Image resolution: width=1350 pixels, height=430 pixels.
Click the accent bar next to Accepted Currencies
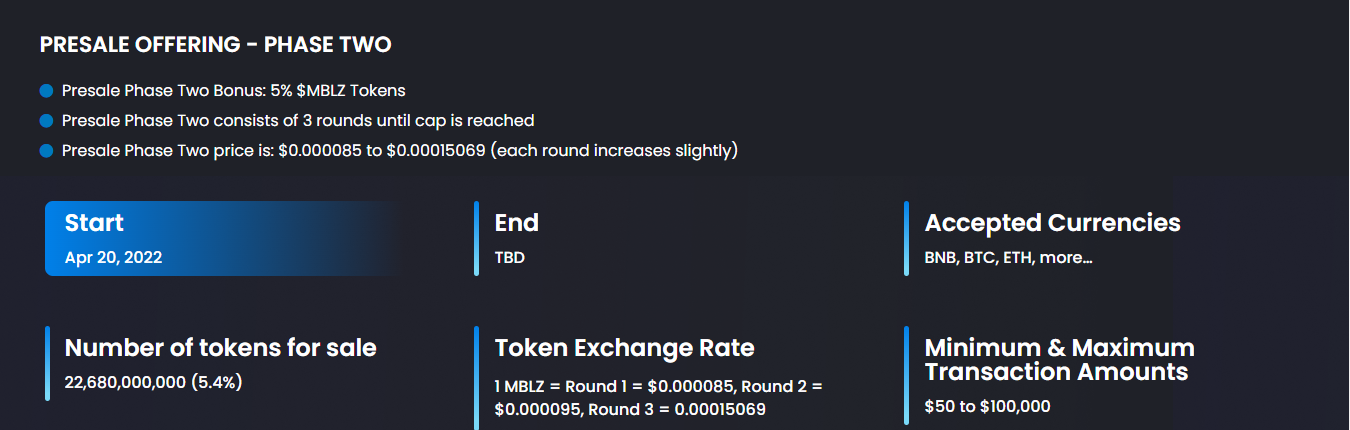click(907, 238)
